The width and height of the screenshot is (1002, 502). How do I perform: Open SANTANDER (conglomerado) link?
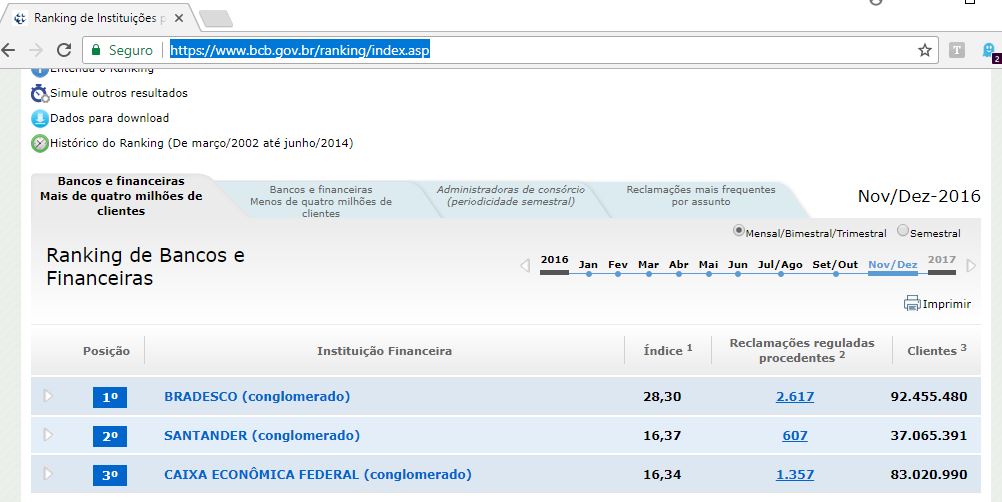pyautogui.click(x=262, y=436)
